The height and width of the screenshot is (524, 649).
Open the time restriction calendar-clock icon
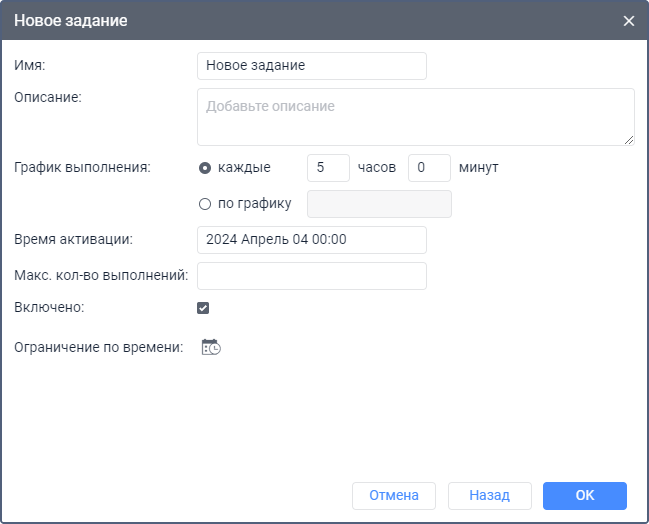coord(211,348)
